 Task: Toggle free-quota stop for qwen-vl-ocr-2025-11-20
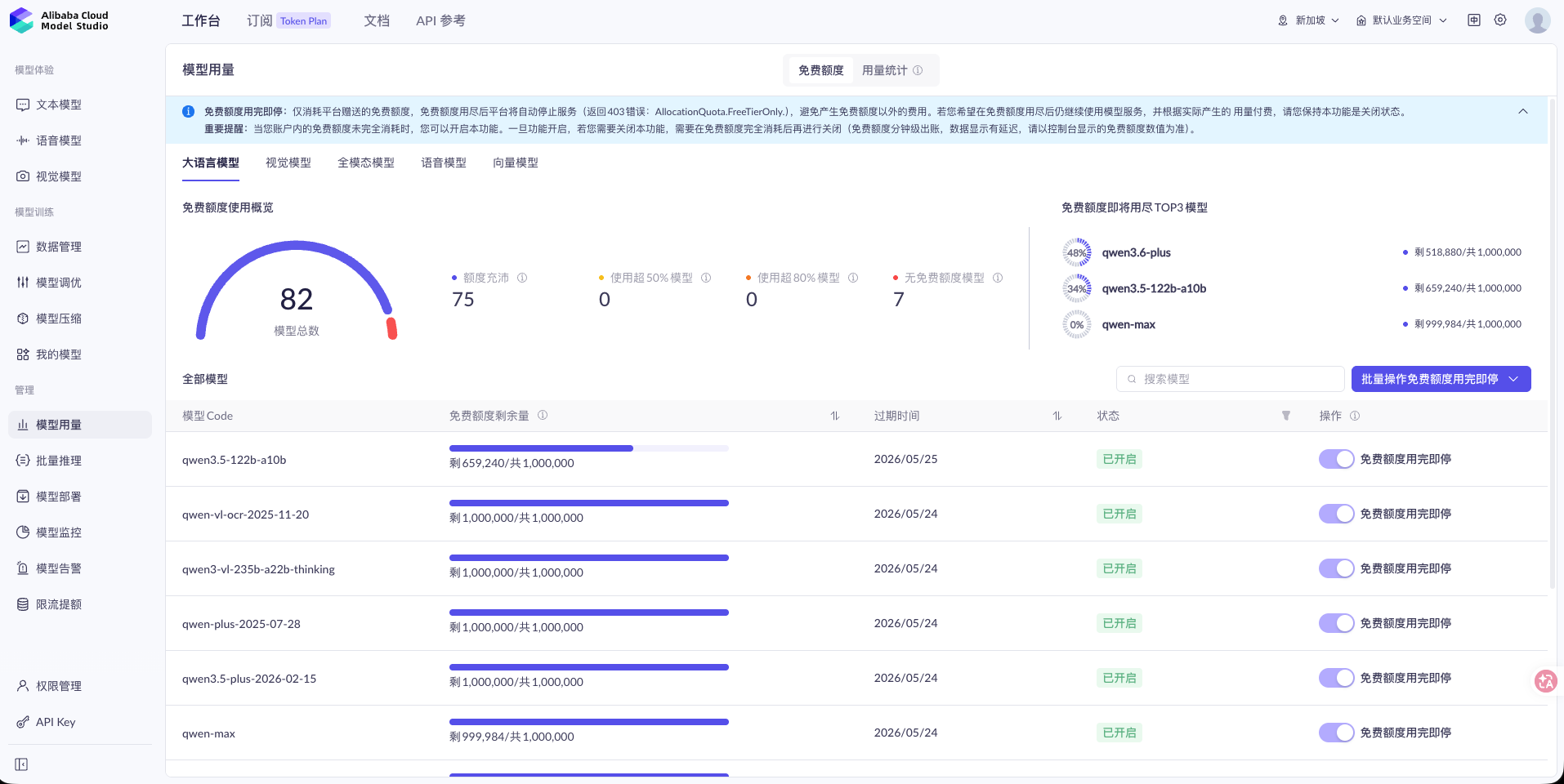1336,514
